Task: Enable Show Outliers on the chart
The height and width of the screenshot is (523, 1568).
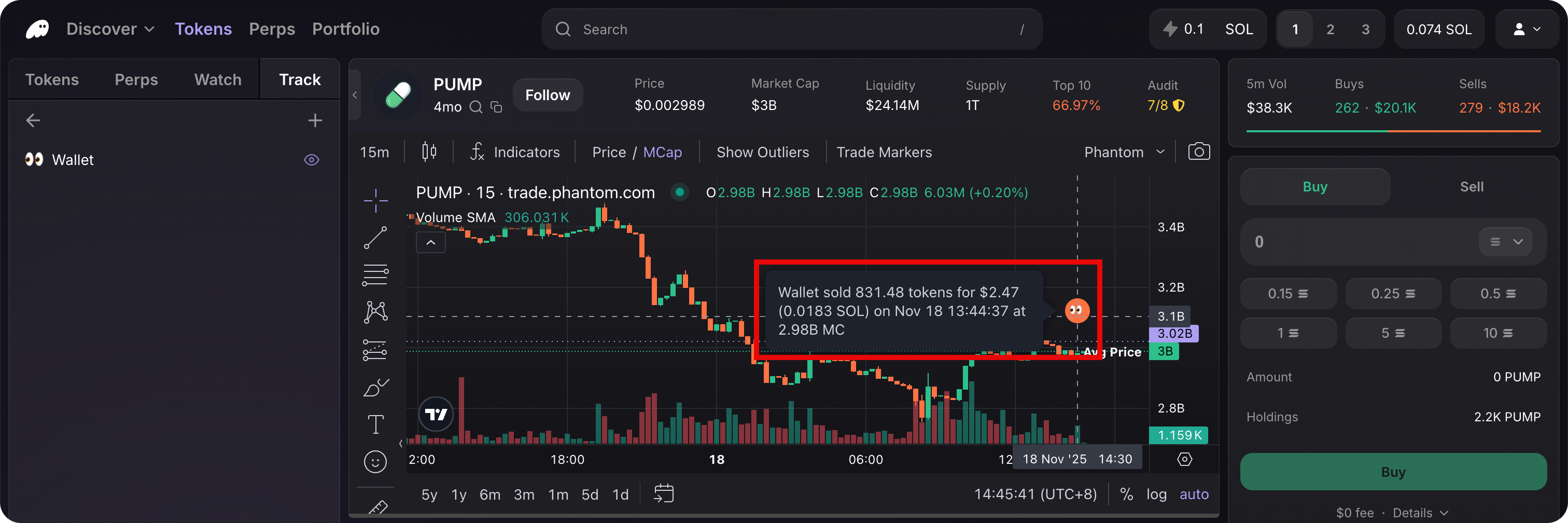Action: (763, 152)
